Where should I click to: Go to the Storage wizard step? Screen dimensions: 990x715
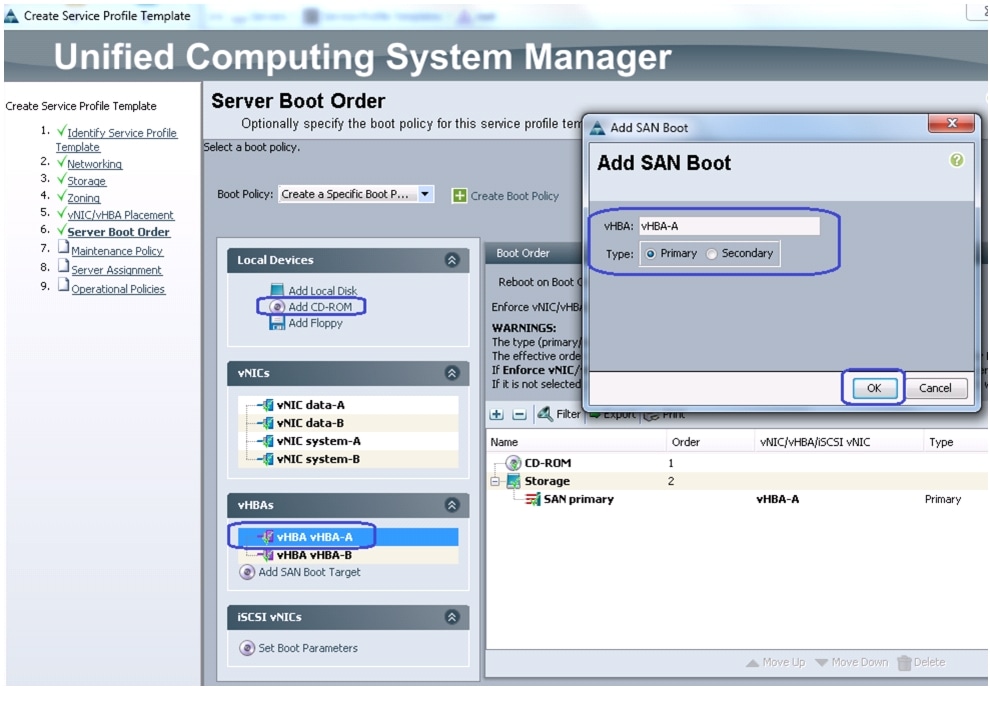coord(86,181)
